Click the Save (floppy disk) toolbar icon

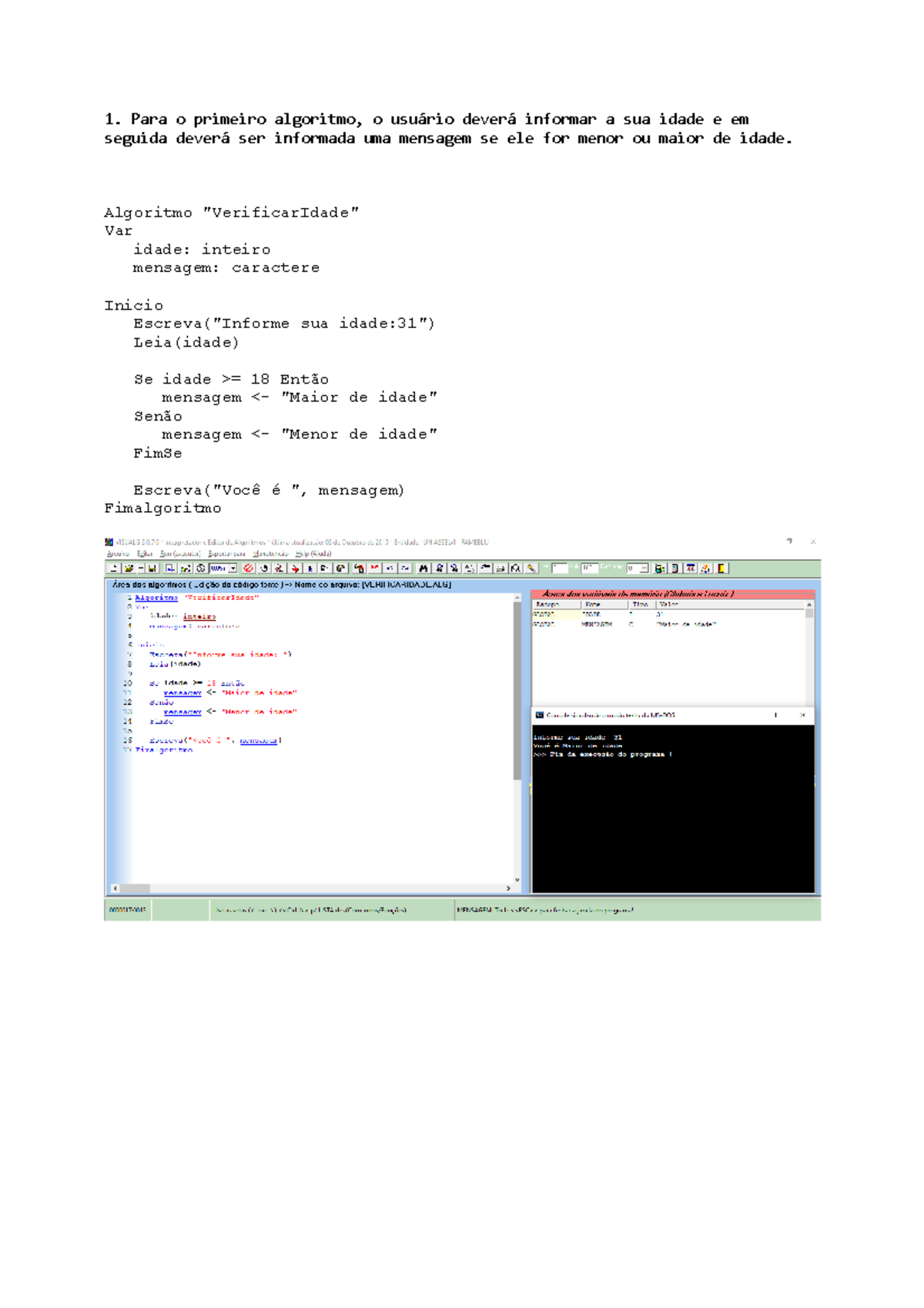[152, 568]
